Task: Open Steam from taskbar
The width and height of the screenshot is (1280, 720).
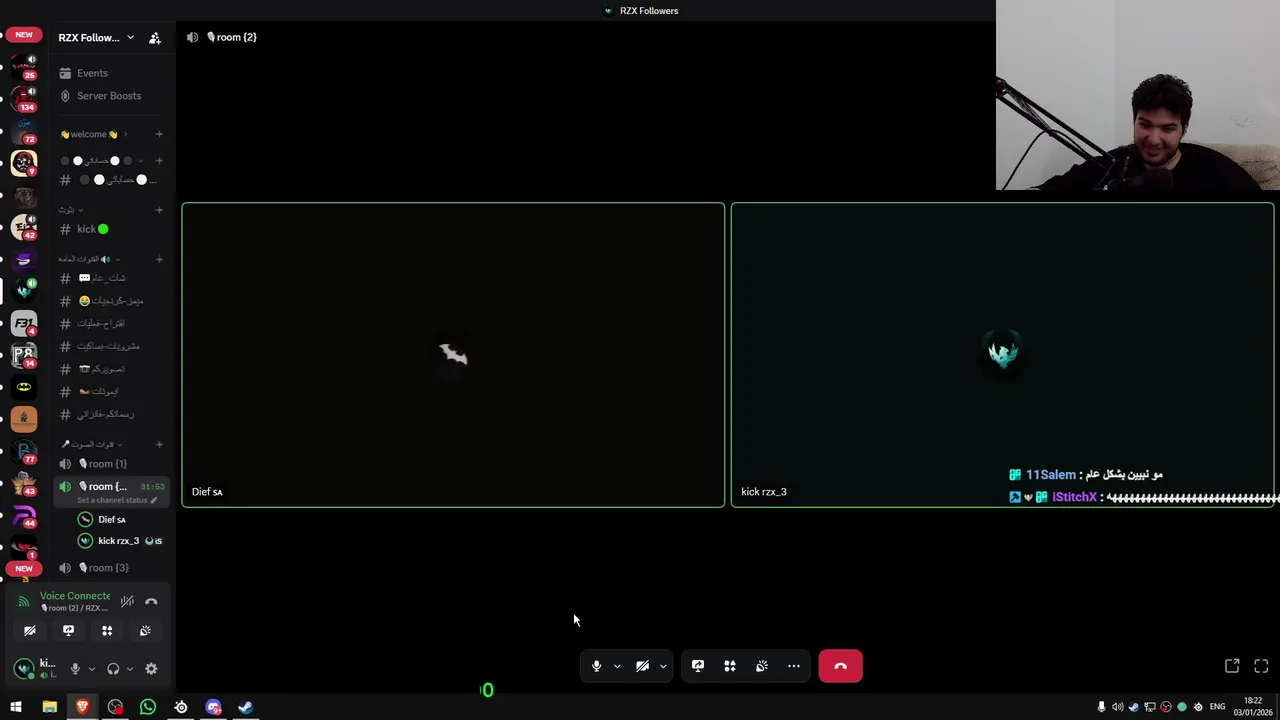Action: click(x=246, y=707)
